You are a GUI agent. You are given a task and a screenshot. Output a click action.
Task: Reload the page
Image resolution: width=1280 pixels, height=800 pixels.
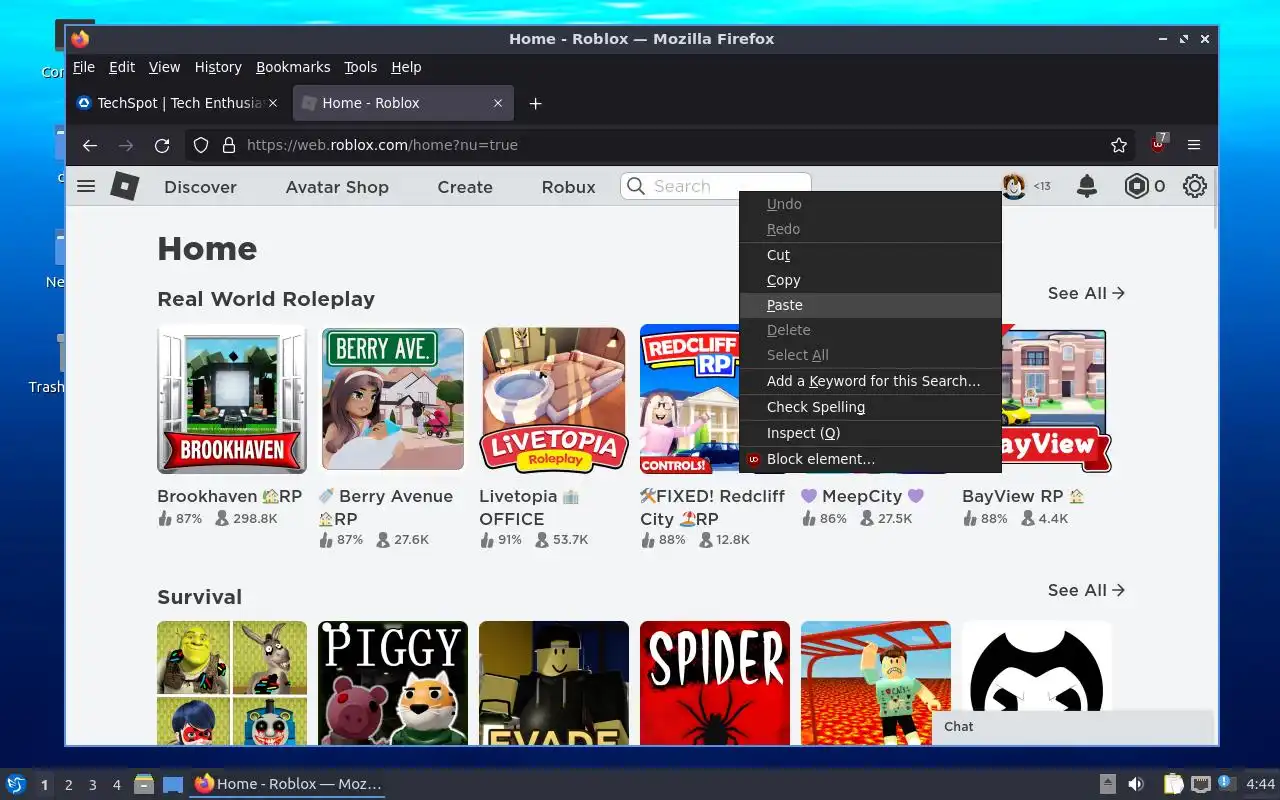point(162,145)
